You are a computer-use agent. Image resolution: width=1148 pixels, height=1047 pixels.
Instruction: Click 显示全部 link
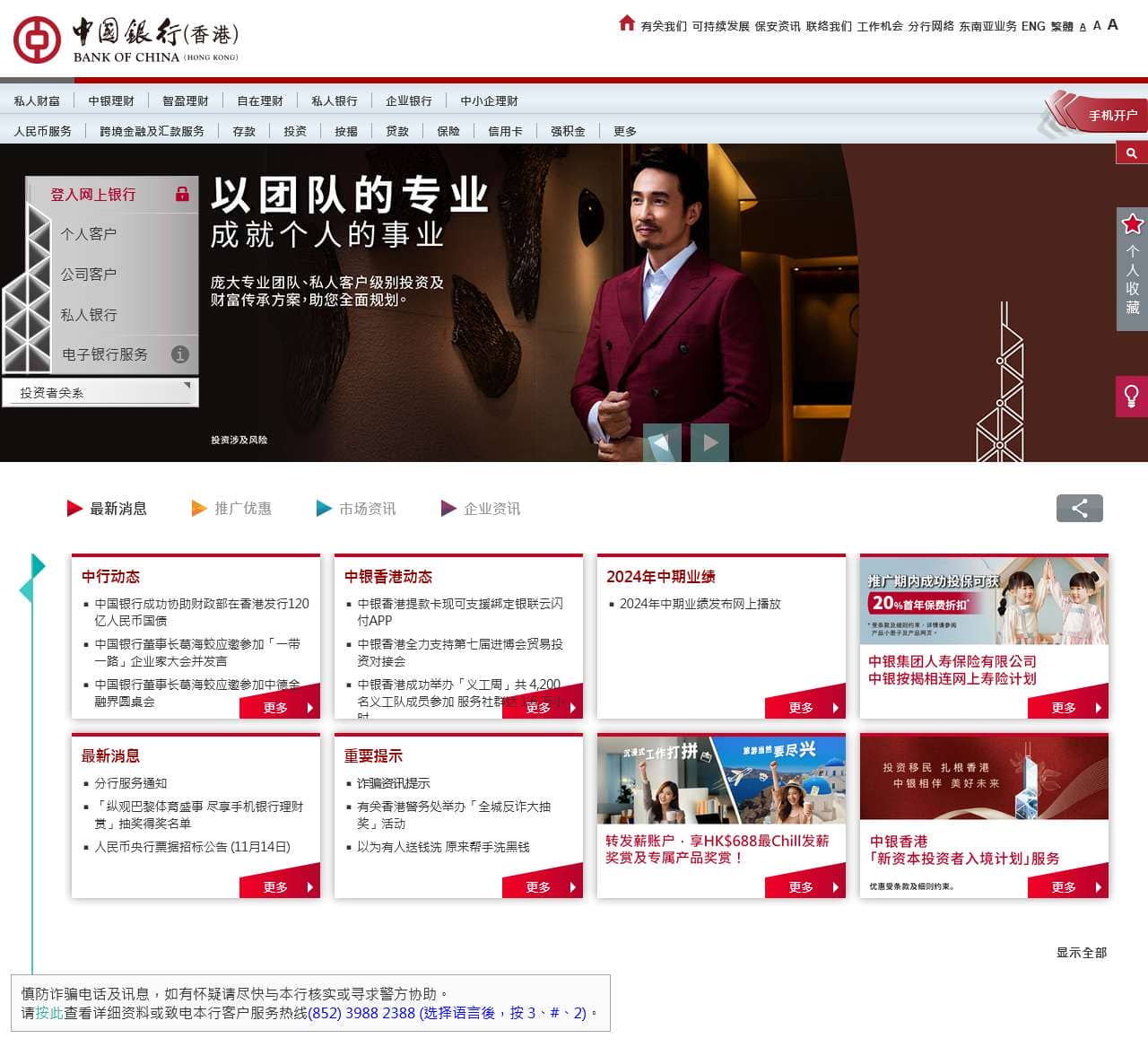(x=1082, y=953)
